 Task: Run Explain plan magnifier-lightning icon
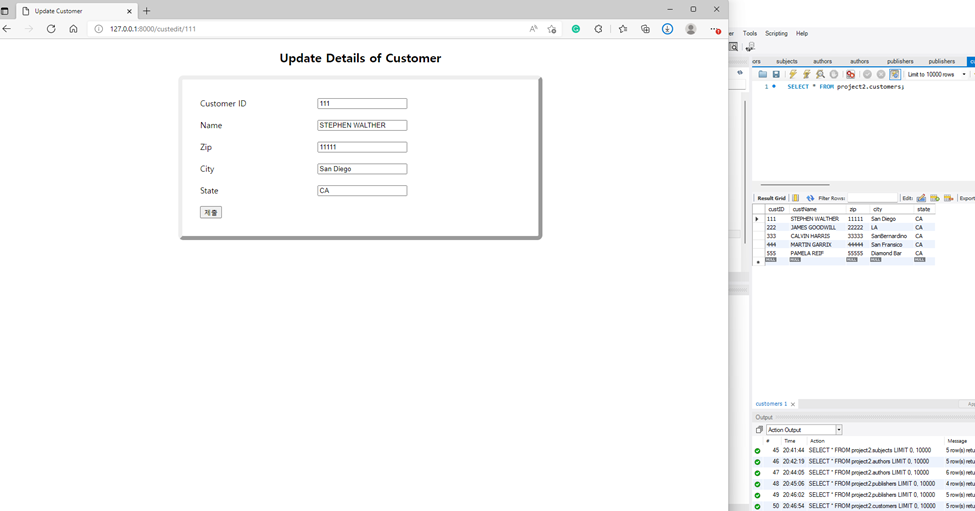point(820,74)
